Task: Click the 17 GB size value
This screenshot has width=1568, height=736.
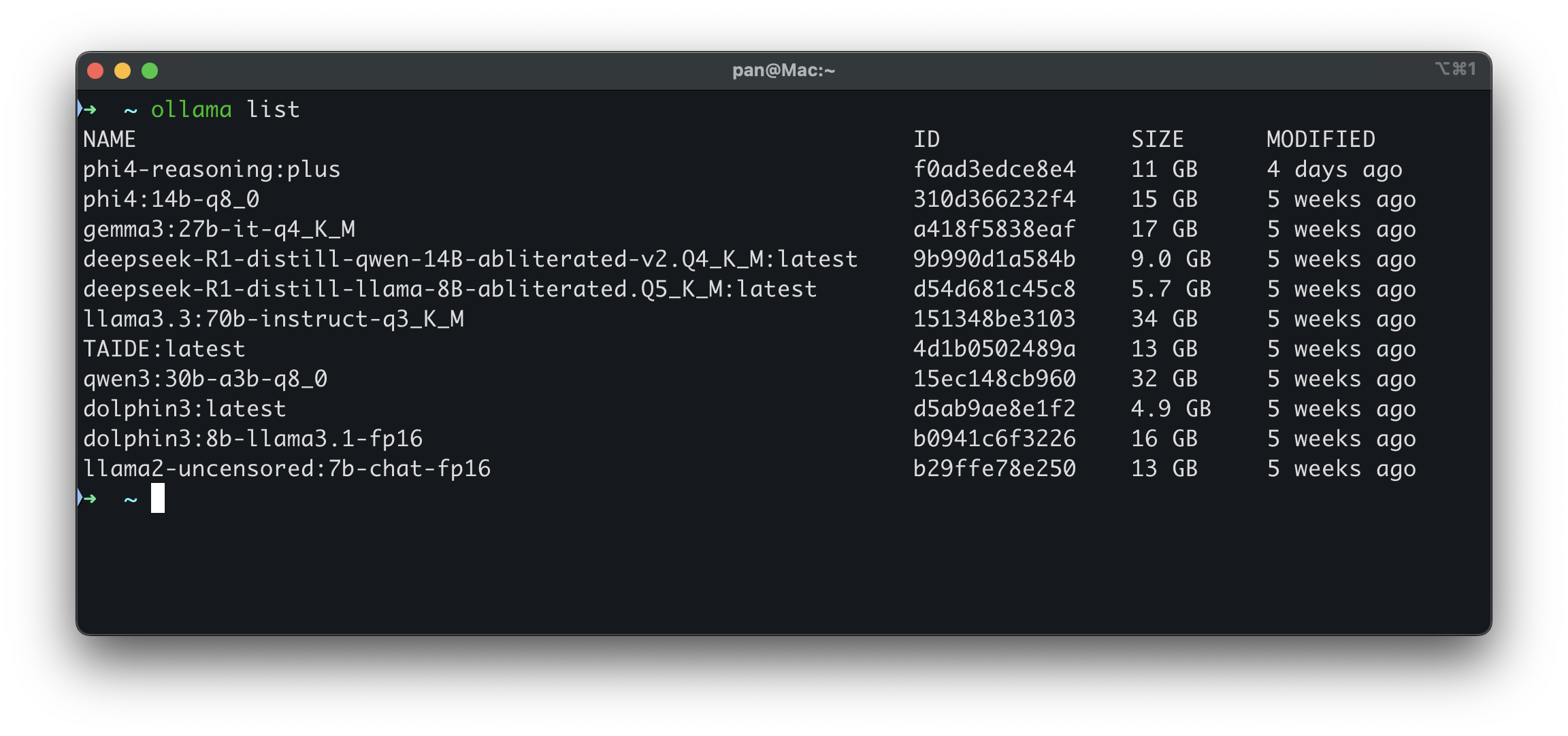Action: (1164, 229)
